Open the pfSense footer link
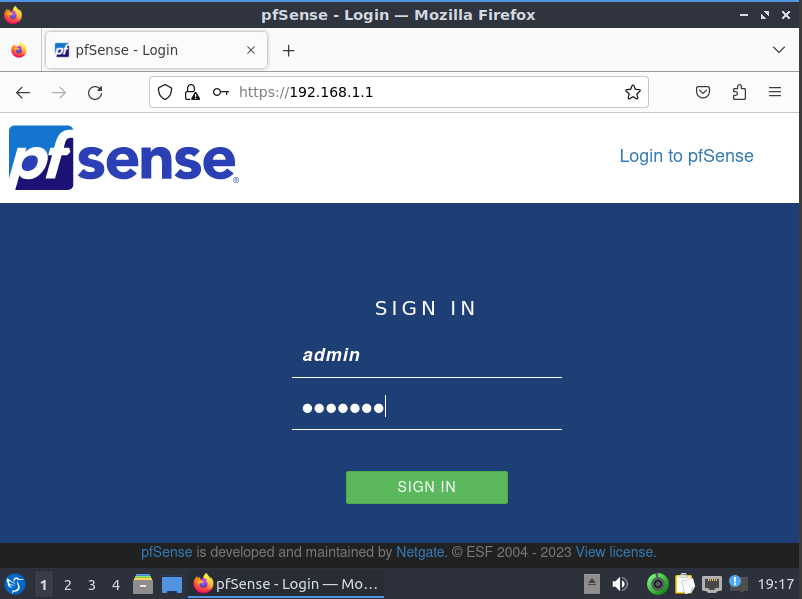Viewport: 802px width, 599px height. pos(166,552)
